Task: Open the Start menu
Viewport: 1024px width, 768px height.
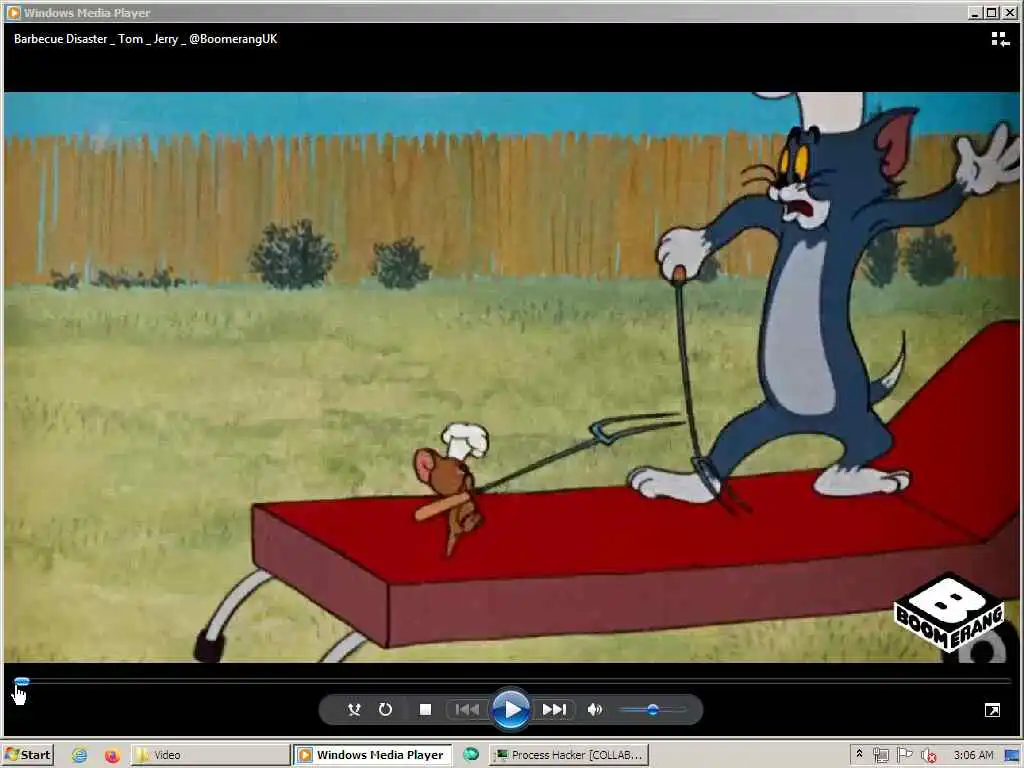Action: [27, 755]
